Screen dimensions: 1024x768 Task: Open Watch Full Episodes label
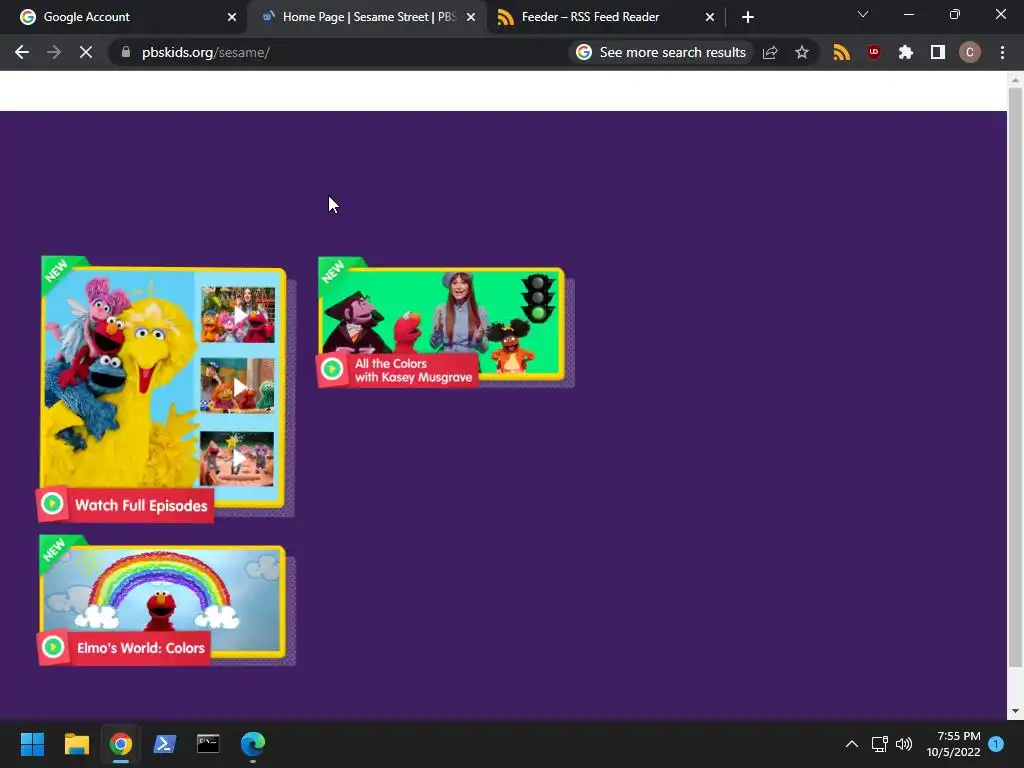pyautogui.click(x=141, y=505)
